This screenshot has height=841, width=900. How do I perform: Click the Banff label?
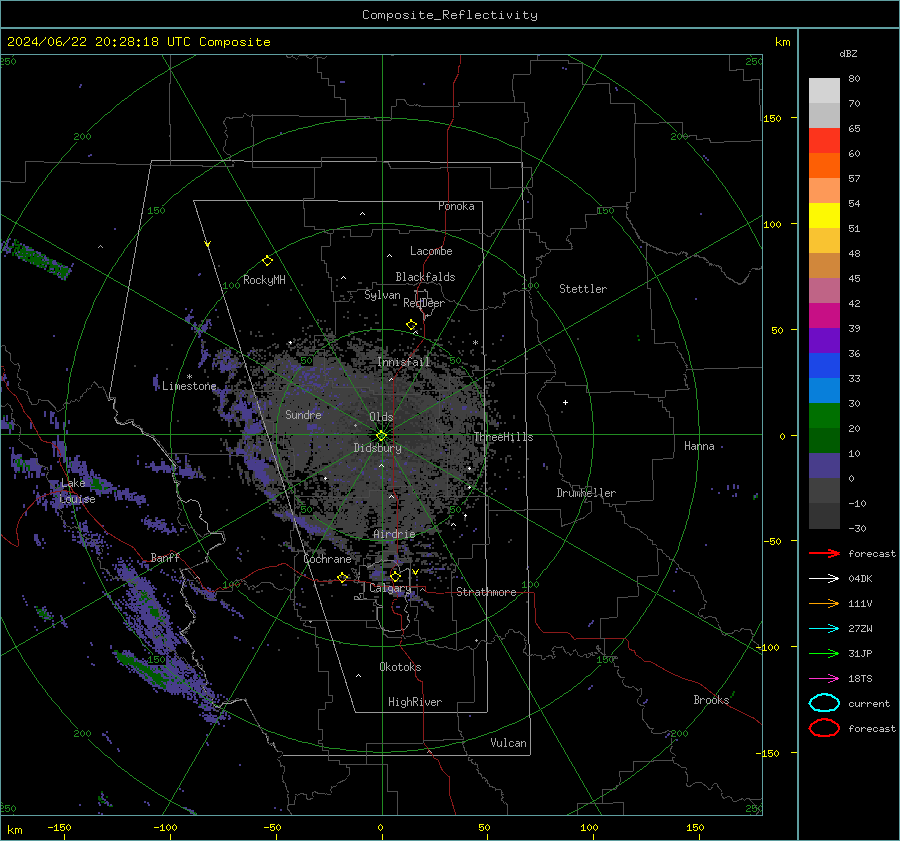point(165,557)
